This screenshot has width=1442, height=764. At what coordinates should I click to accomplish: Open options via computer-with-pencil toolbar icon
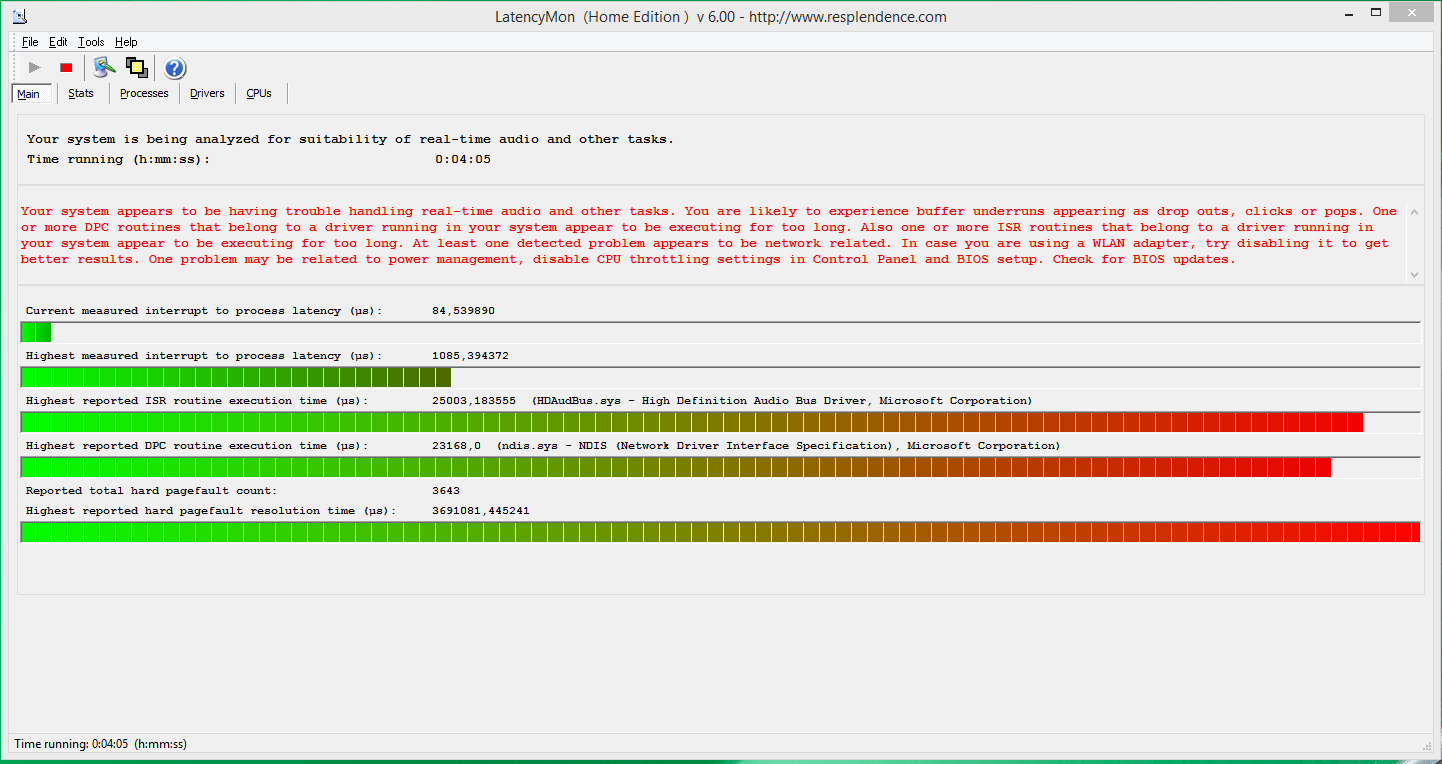click(104, 68)
